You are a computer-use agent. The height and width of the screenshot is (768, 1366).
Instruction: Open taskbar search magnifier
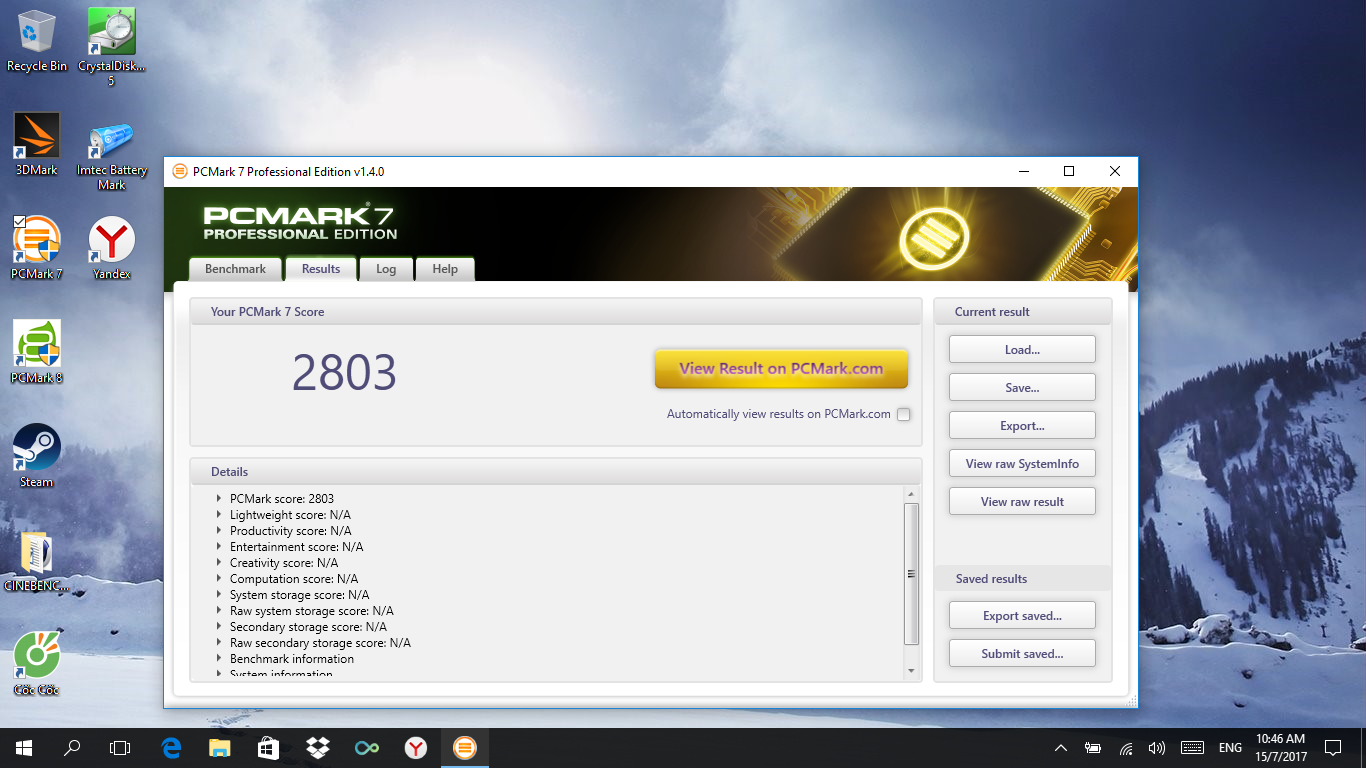coord(72,747)
